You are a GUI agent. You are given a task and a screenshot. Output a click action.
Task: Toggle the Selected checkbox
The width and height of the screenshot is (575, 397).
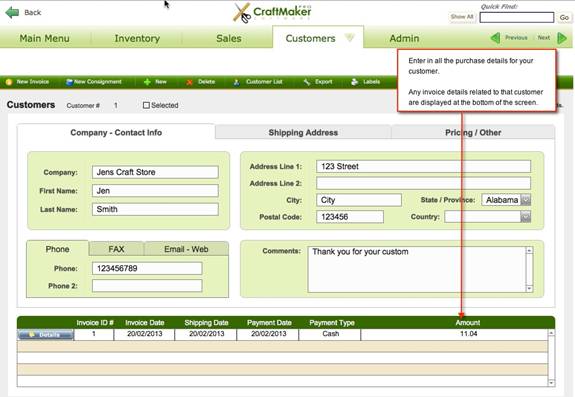pyautogui.click(x=146, y=105)
